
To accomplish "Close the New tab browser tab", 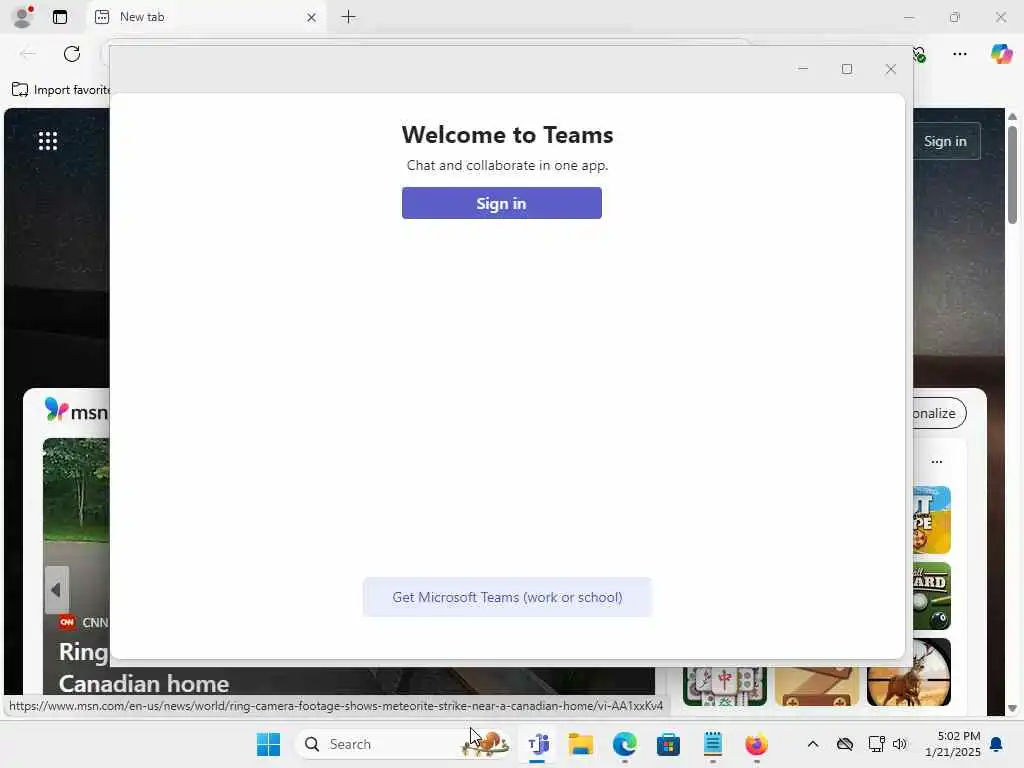I will pyautogui.click(x=312, y=18).
